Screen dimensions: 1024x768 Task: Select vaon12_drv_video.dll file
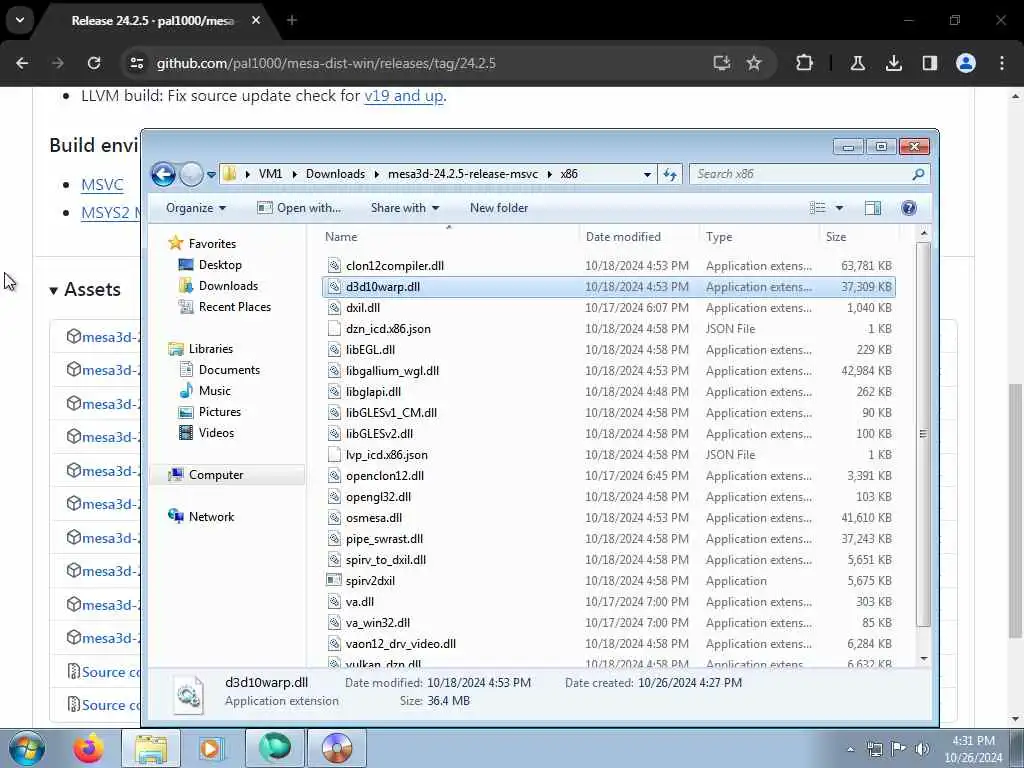tap(401, 643)
